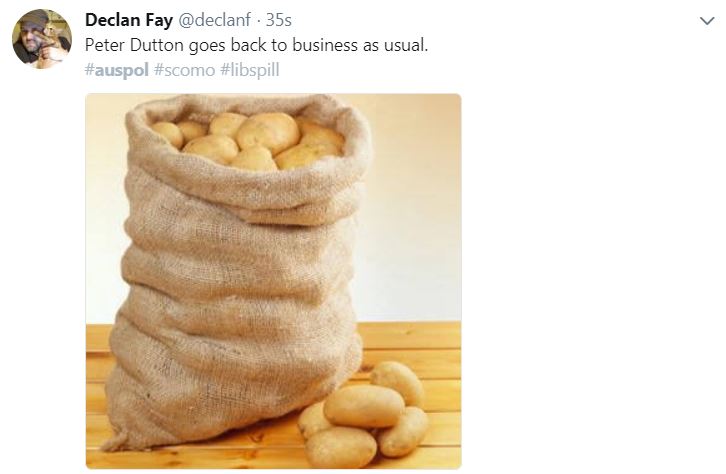Expand the downward arrow at the tweet corner
The height and width of the screenshot is (474, 726).
[x=707, y=21]
